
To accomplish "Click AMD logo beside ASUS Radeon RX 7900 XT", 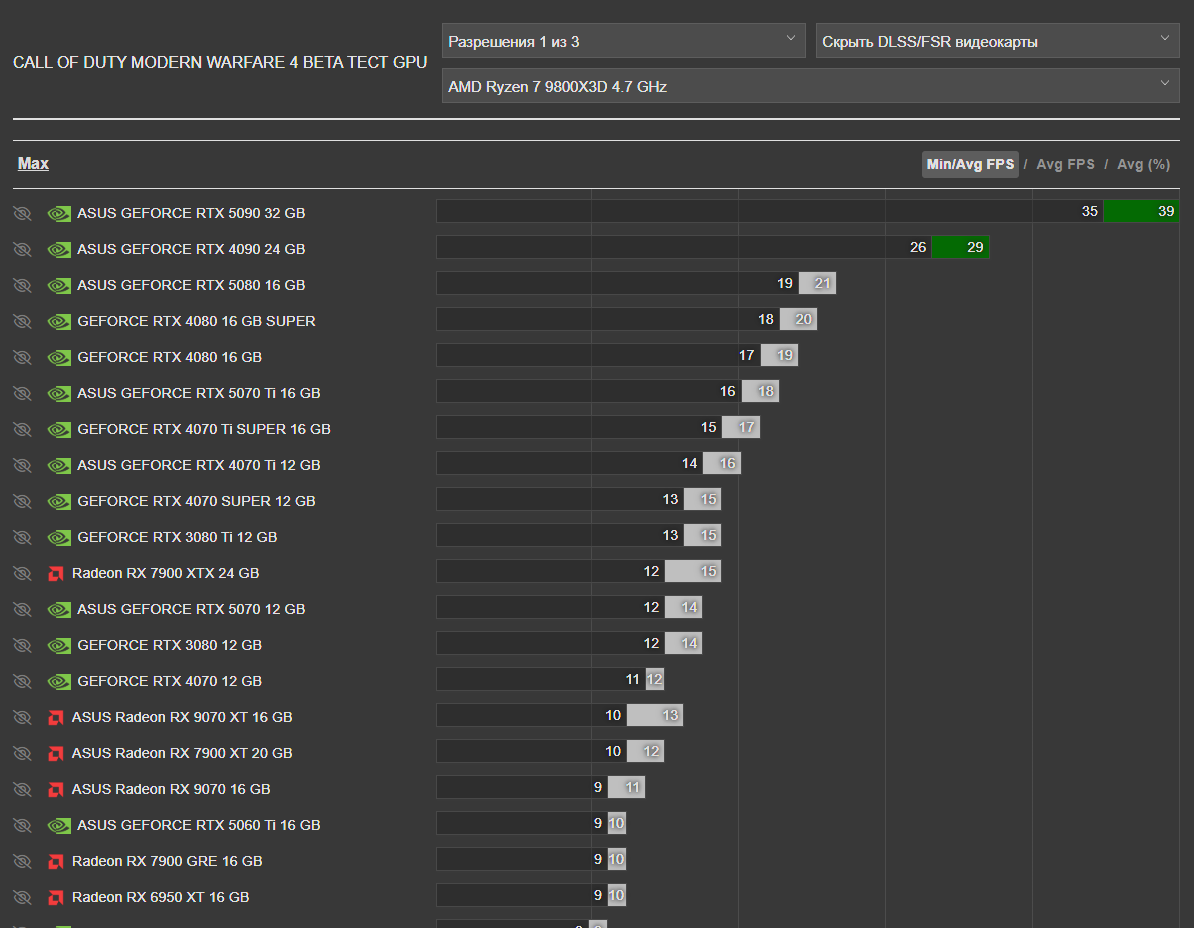I will pos(56,754).
